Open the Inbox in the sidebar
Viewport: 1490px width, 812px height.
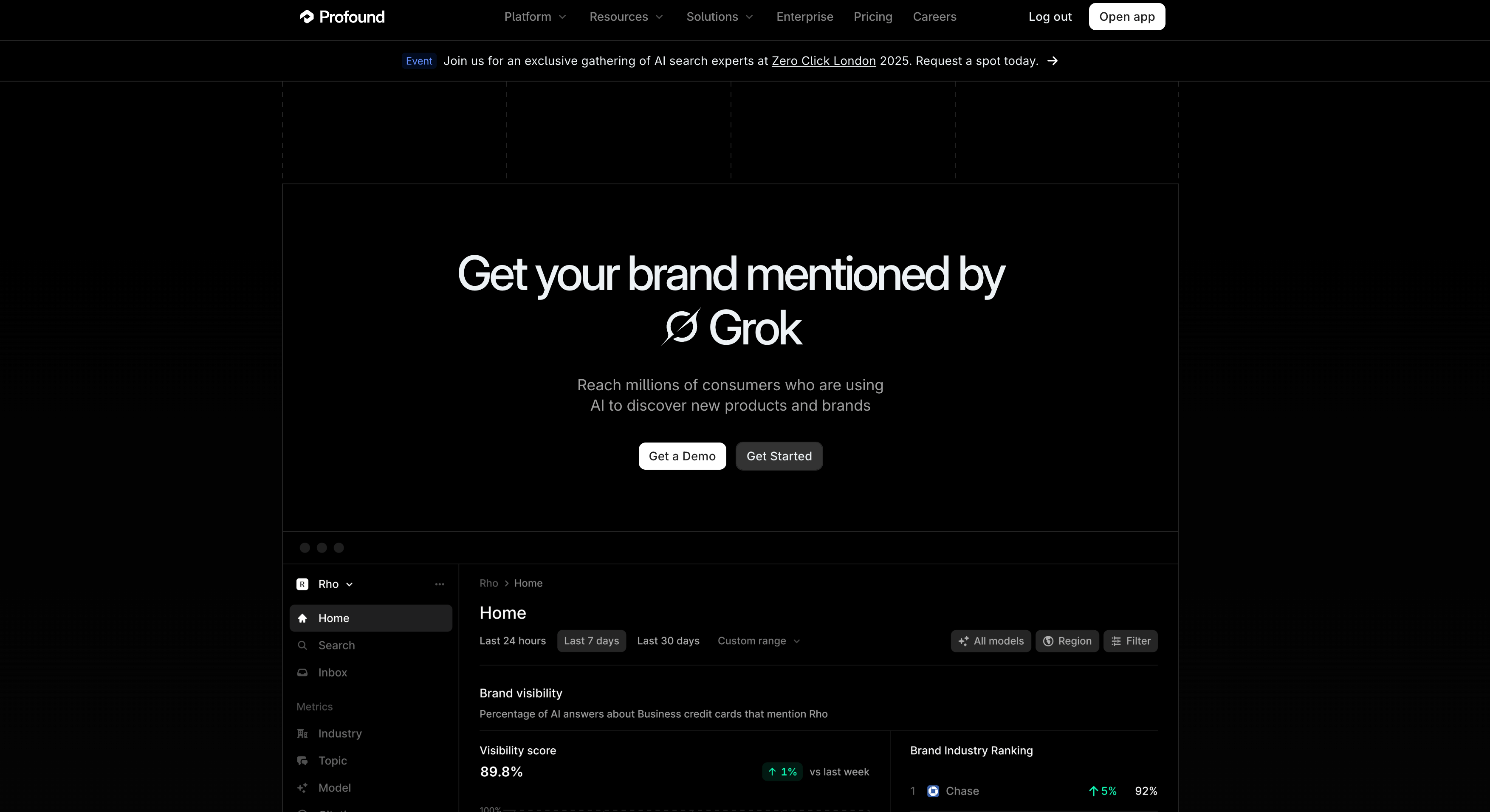(x=332, y=672)
